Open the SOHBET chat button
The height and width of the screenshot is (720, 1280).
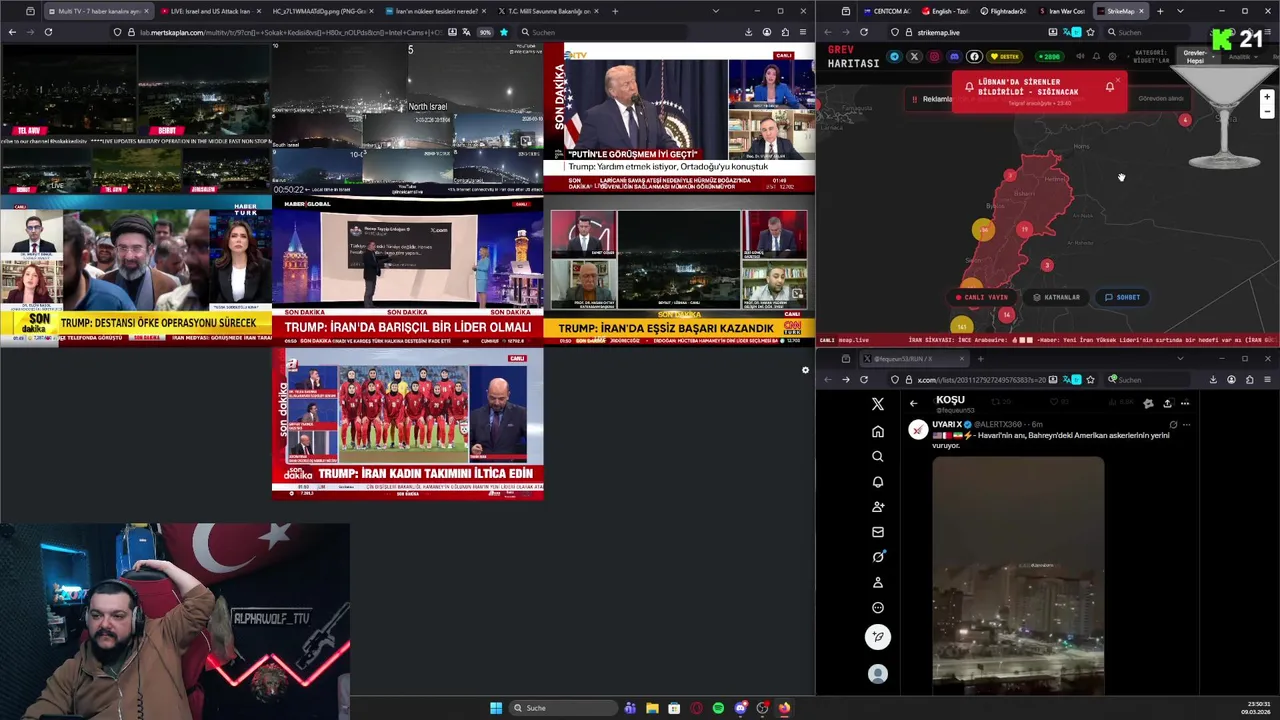coord(1122,297)
